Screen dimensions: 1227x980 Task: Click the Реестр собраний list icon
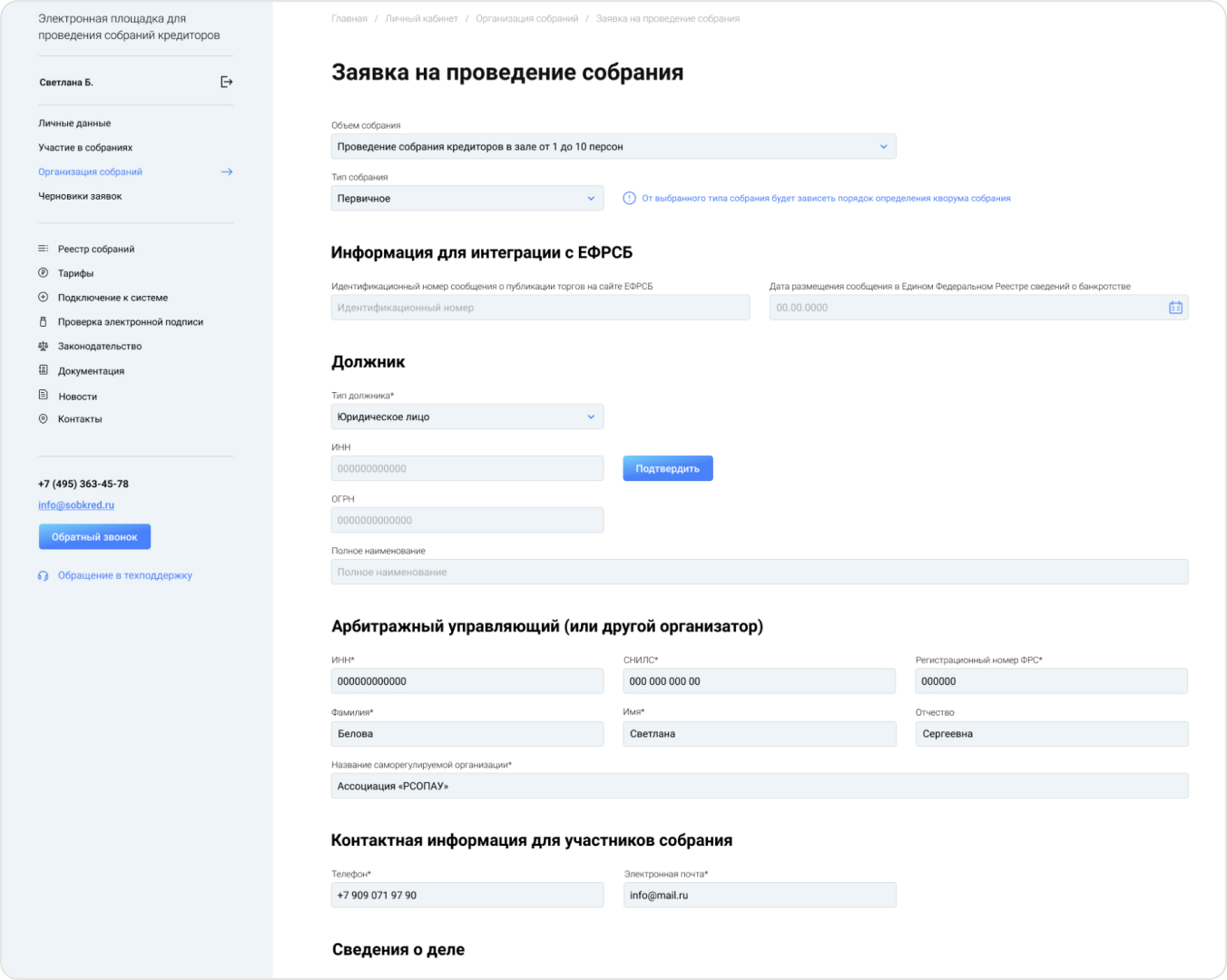point(43,249)
